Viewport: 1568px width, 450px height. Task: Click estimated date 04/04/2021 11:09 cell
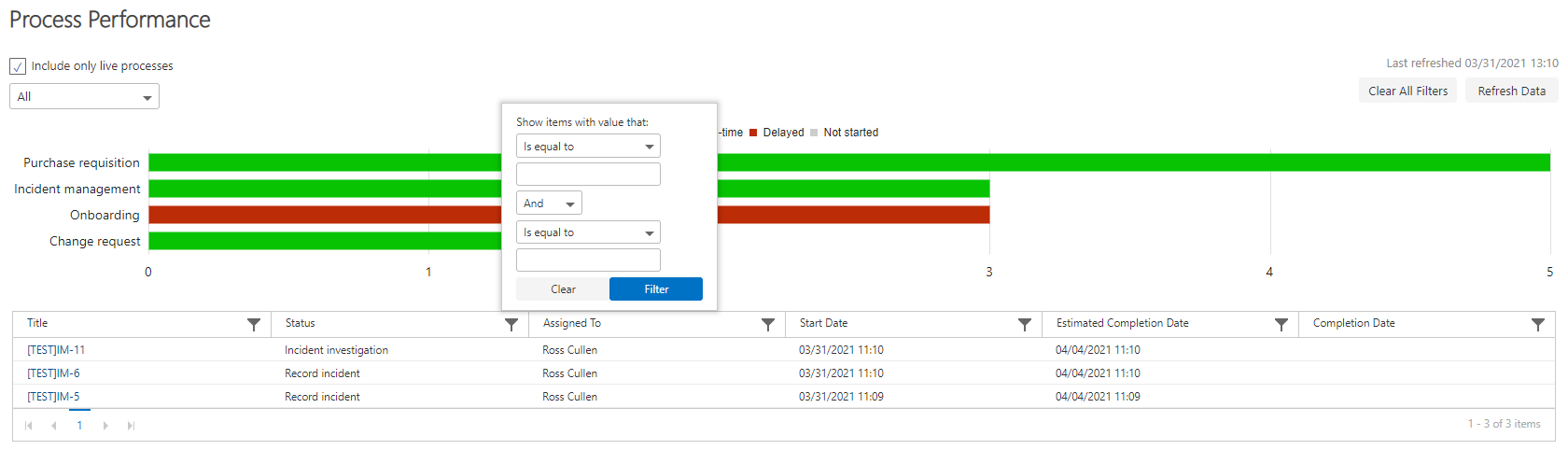tap(1098, 397)
